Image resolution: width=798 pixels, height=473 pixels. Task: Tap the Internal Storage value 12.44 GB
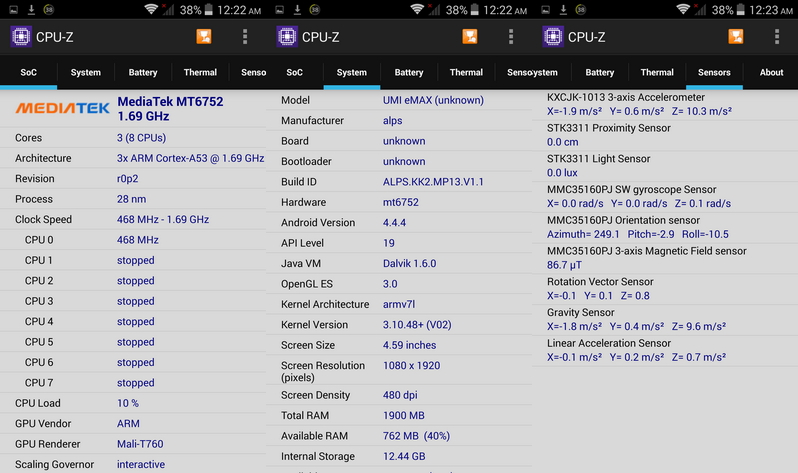pyautogui.click(x=404, y=456)
